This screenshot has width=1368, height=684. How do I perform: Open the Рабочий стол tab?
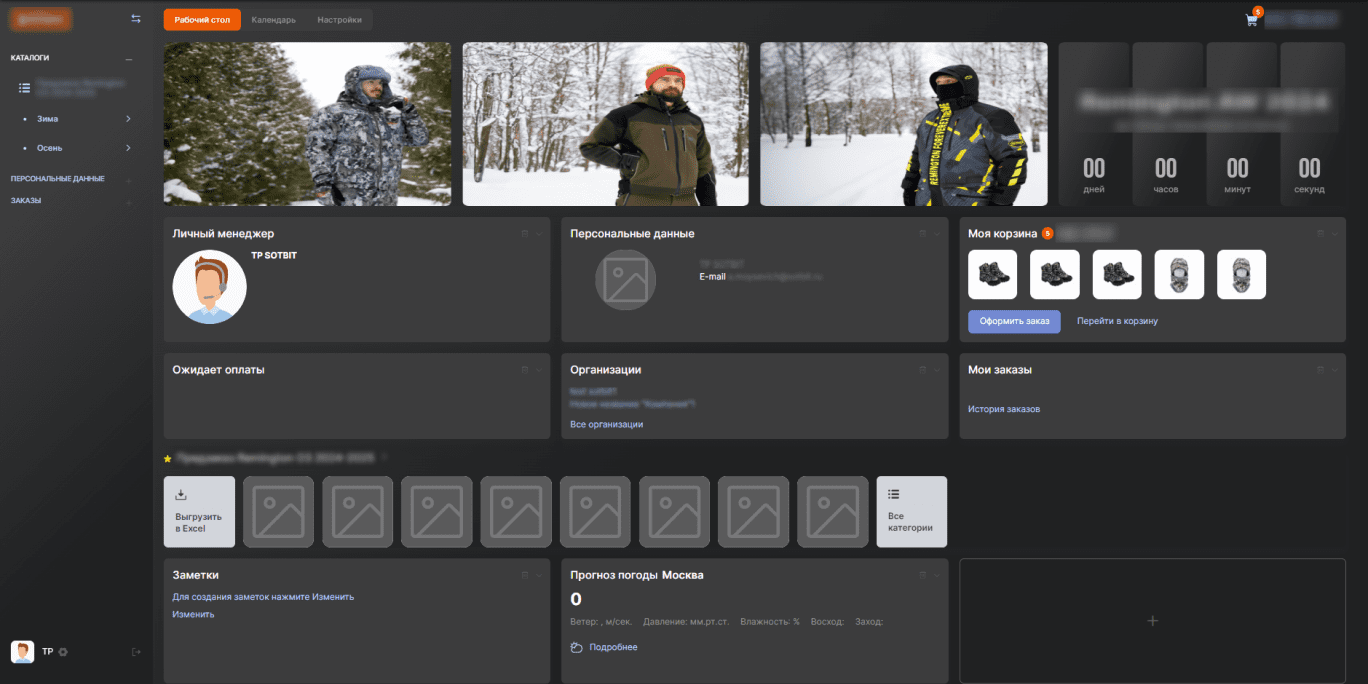(x=202, y=20)
